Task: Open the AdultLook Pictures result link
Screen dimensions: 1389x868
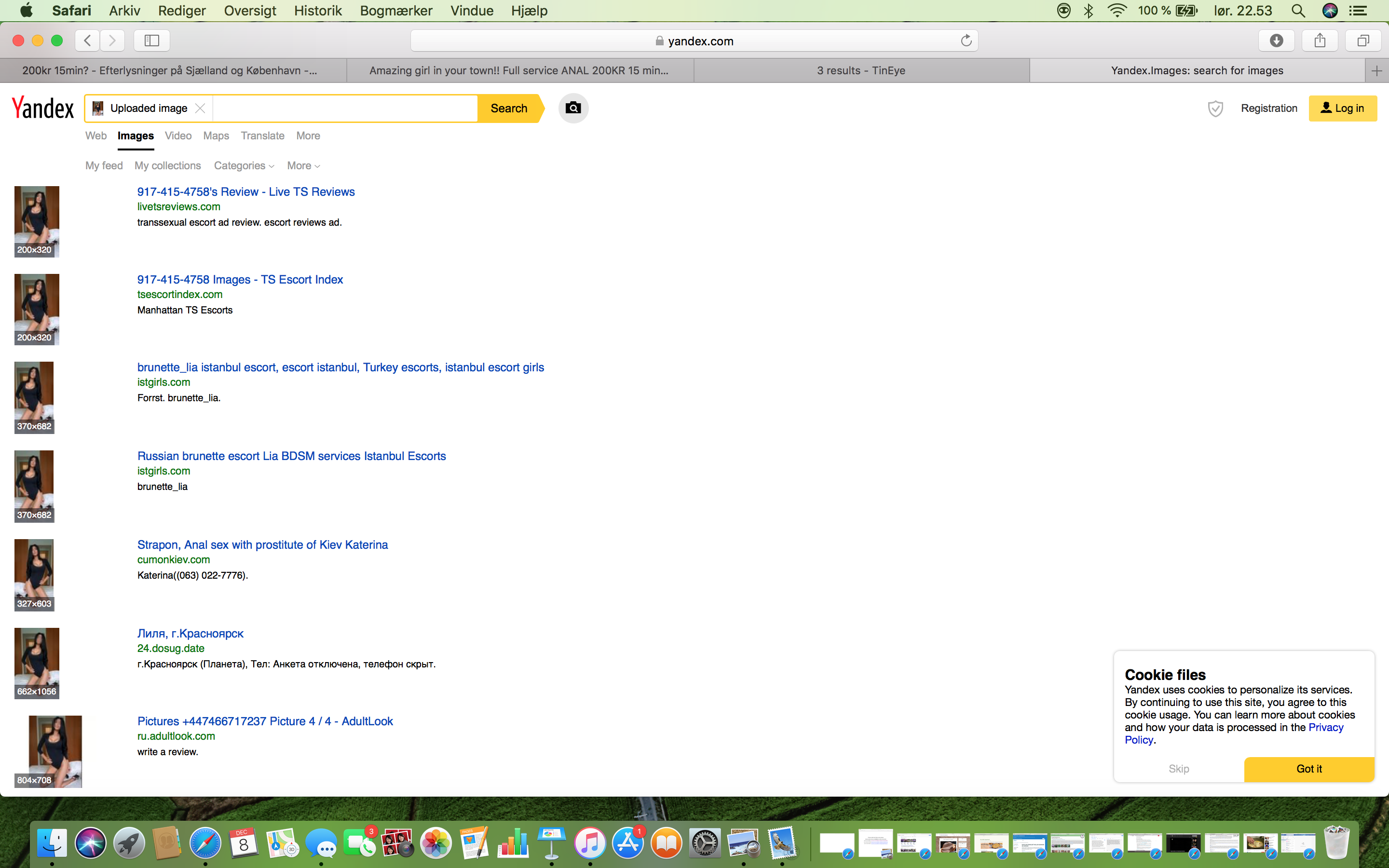Action: click(265, 721)
